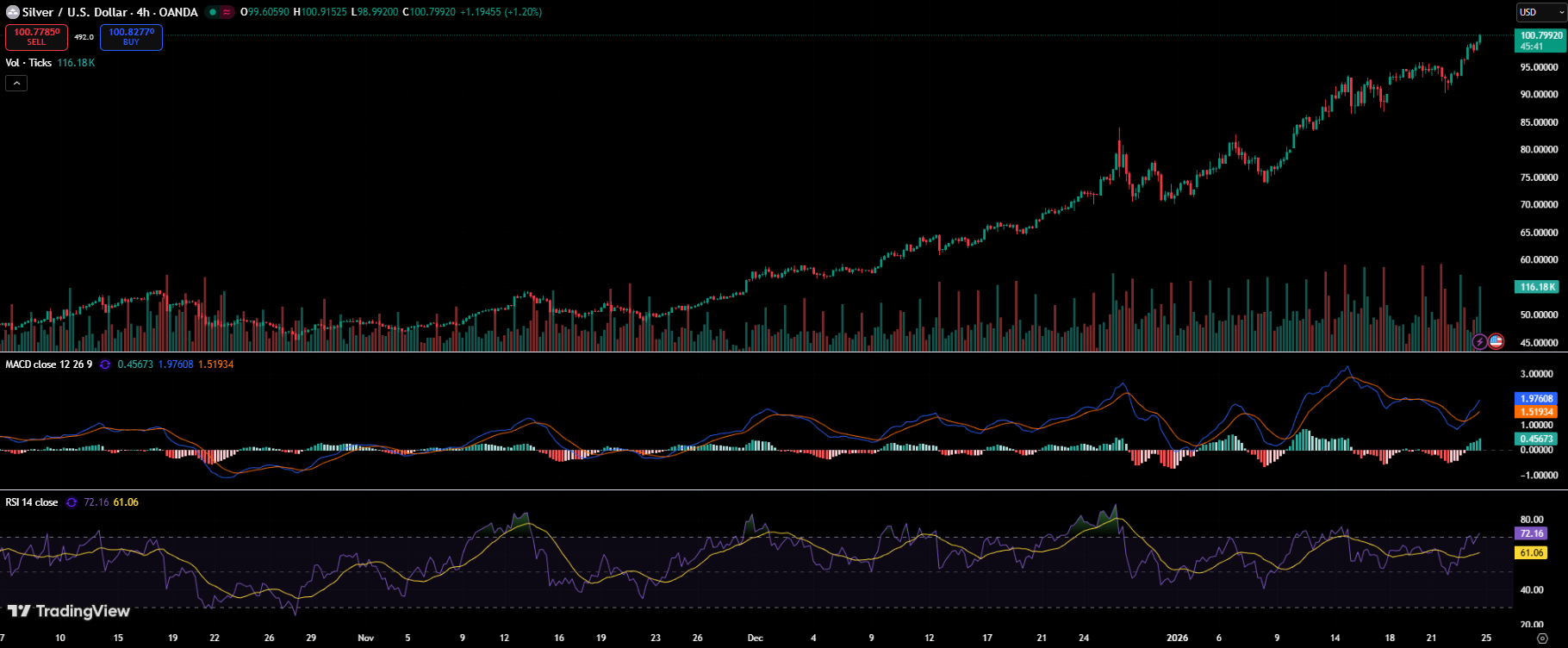Click the purple RSI value label 72.16
The image size is (1568, 648).
(x=1531, y=534)
